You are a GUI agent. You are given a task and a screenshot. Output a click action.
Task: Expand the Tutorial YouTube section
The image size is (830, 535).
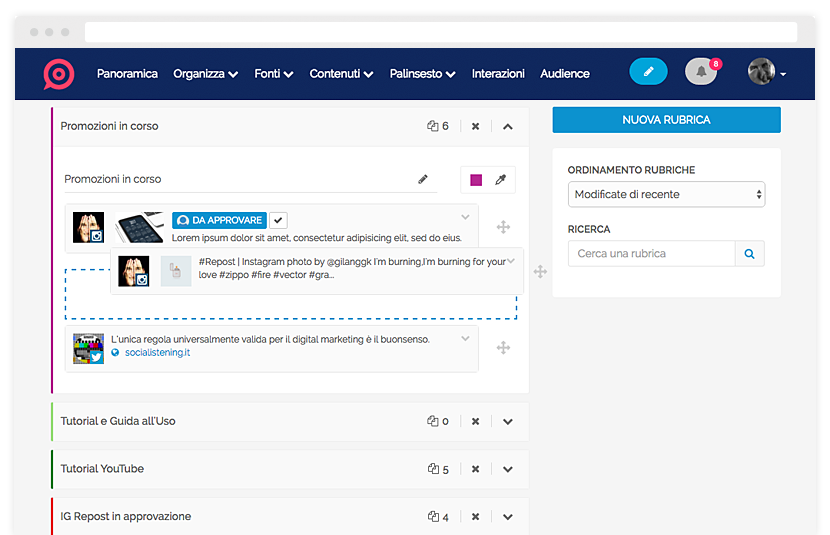(508, 469)
